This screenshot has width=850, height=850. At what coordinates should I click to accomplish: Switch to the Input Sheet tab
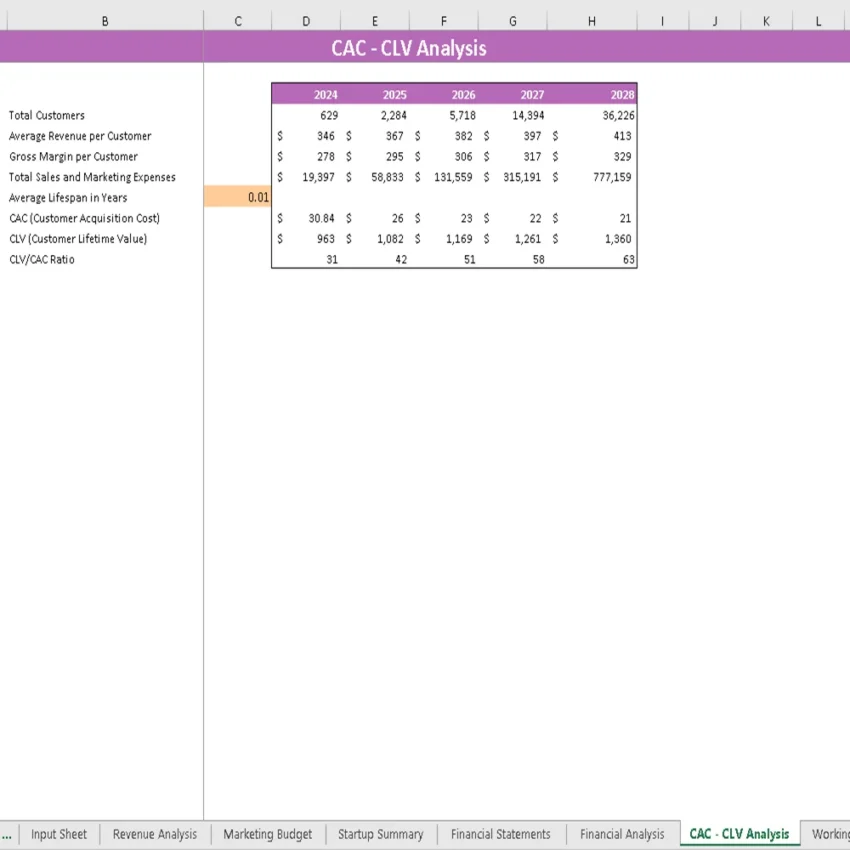[x=58, y=833]
